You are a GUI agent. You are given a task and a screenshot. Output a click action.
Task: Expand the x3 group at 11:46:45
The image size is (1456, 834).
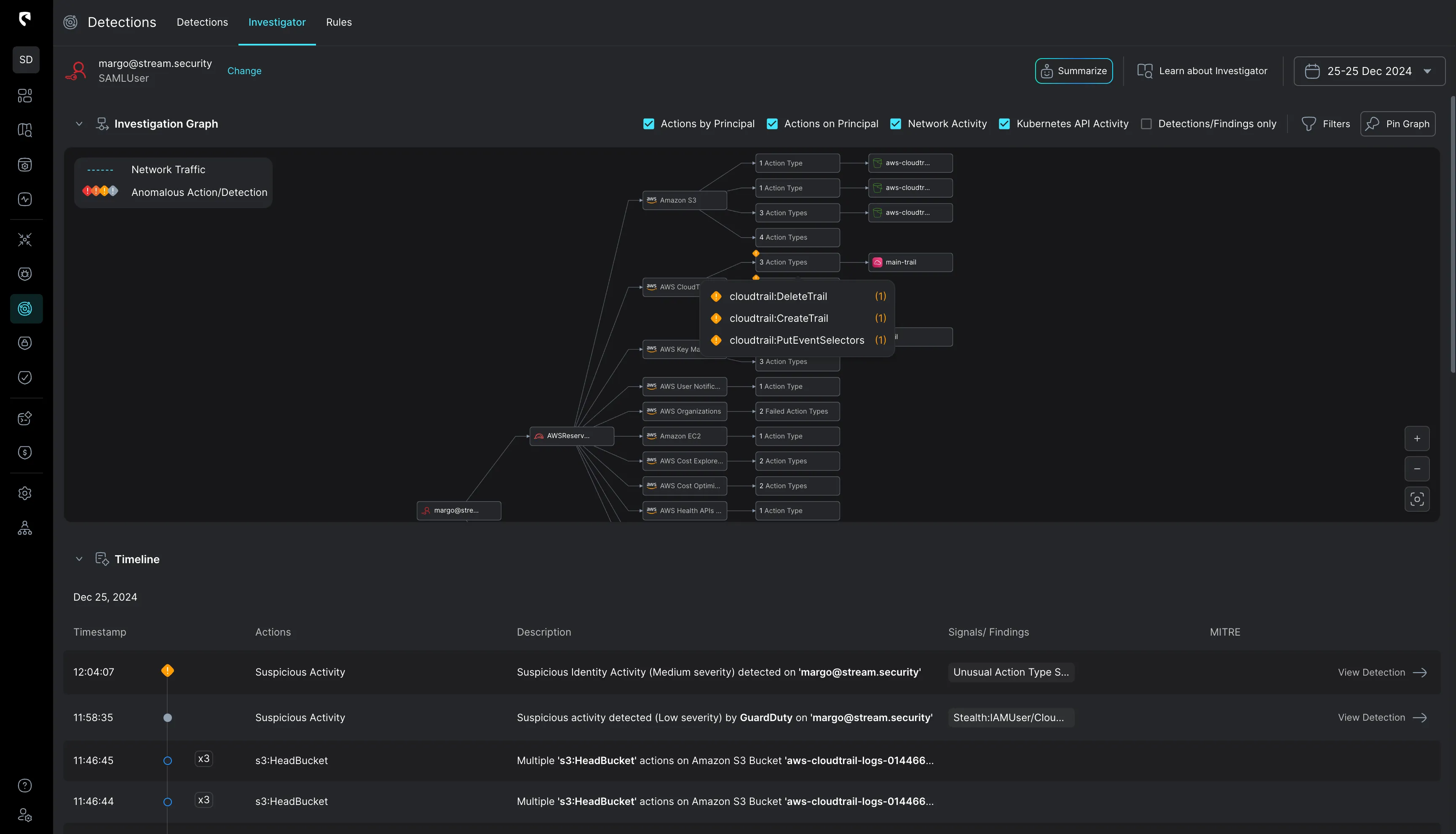click(x=203, y=759)
